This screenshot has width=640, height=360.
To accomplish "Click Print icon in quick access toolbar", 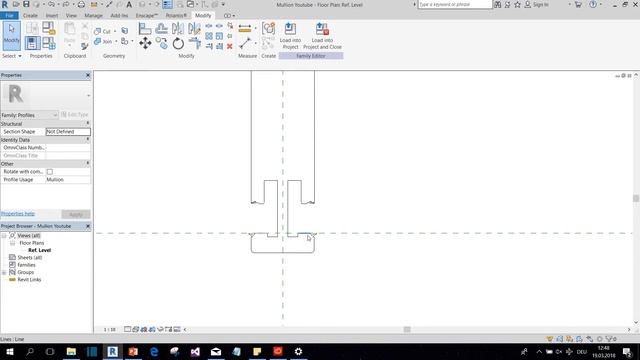I will (81, 4).
